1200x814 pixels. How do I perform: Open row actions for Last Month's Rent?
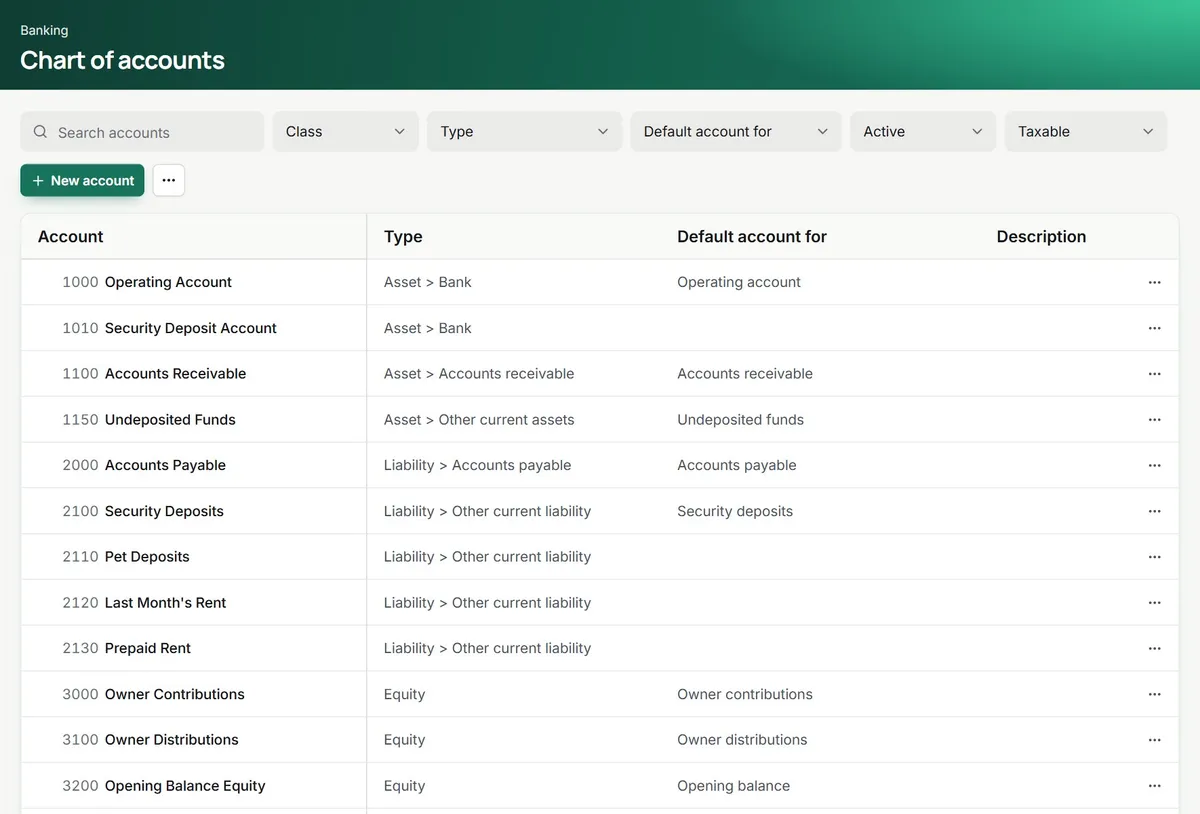[1154, 603]
